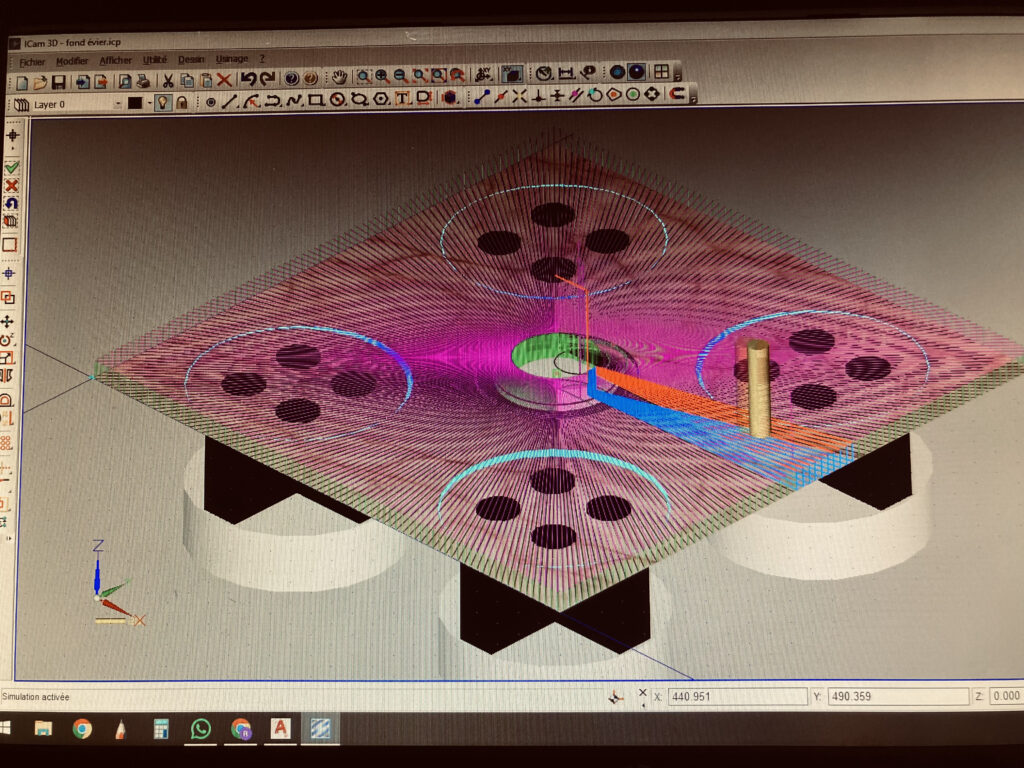Select the Line drawing tool
Viewport: 1024px width, 768px height.
point(229,101)
